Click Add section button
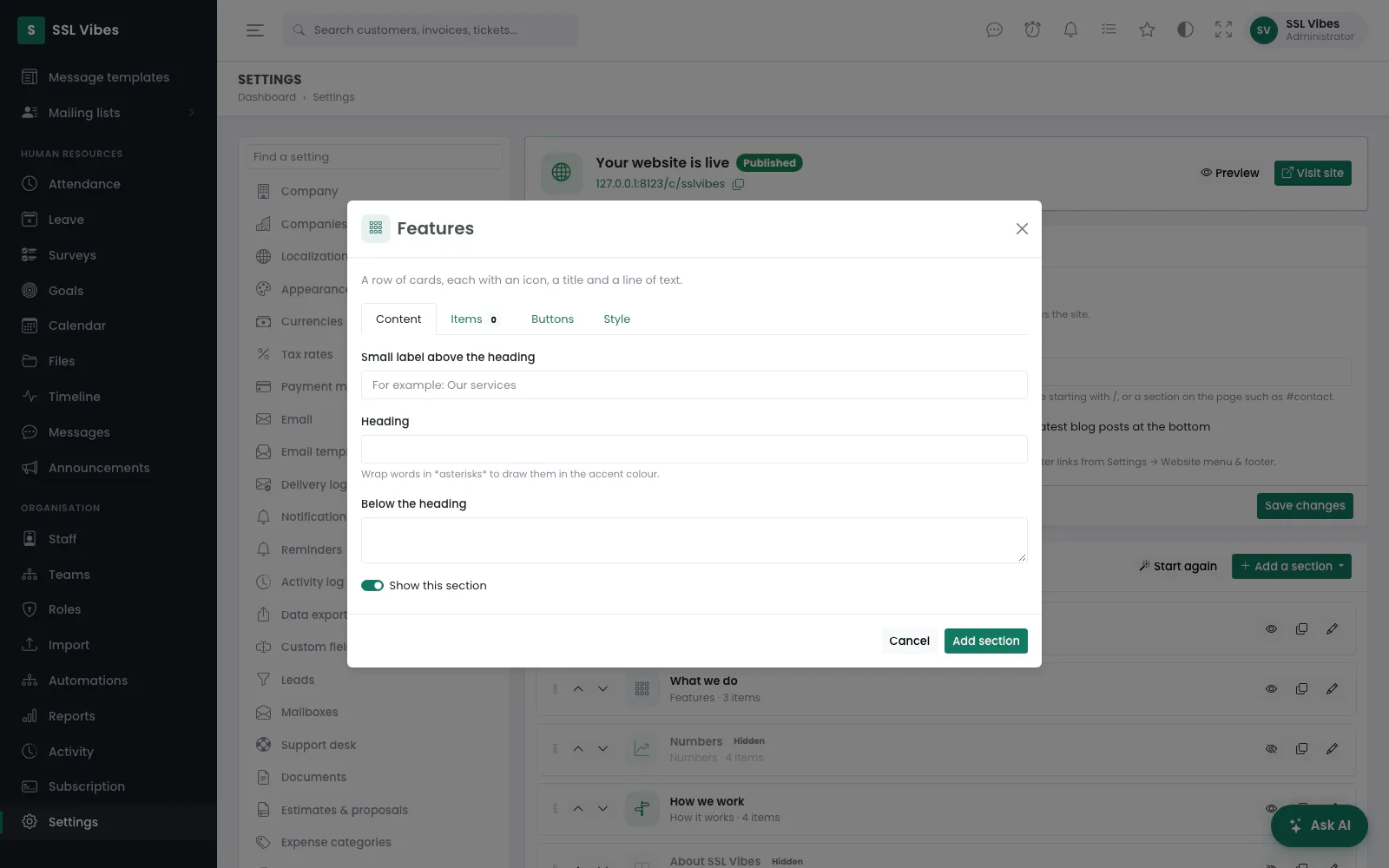The width and height of the screenshot is (1389, 868). tap(985, 641)
